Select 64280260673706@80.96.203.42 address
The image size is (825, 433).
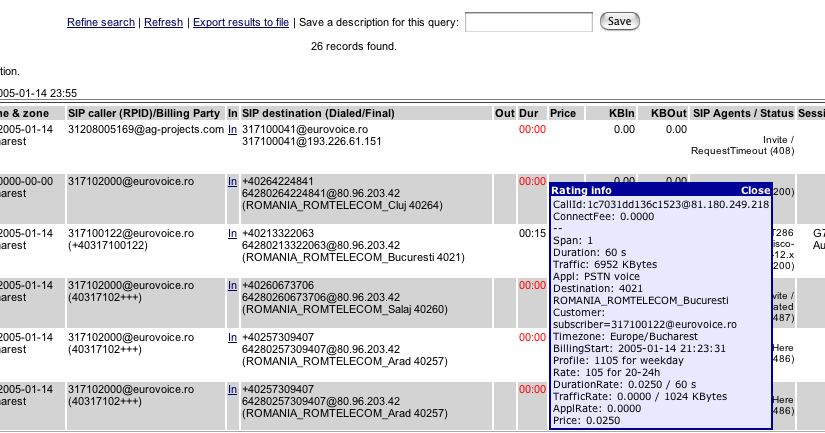click(x=321, y=297)
